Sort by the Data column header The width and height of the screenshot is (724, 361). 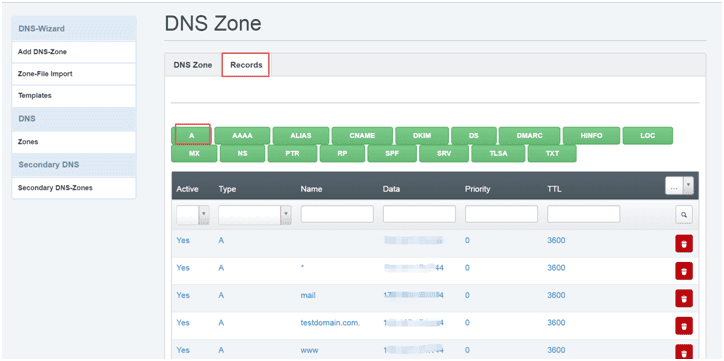click(x=391, y=189)
